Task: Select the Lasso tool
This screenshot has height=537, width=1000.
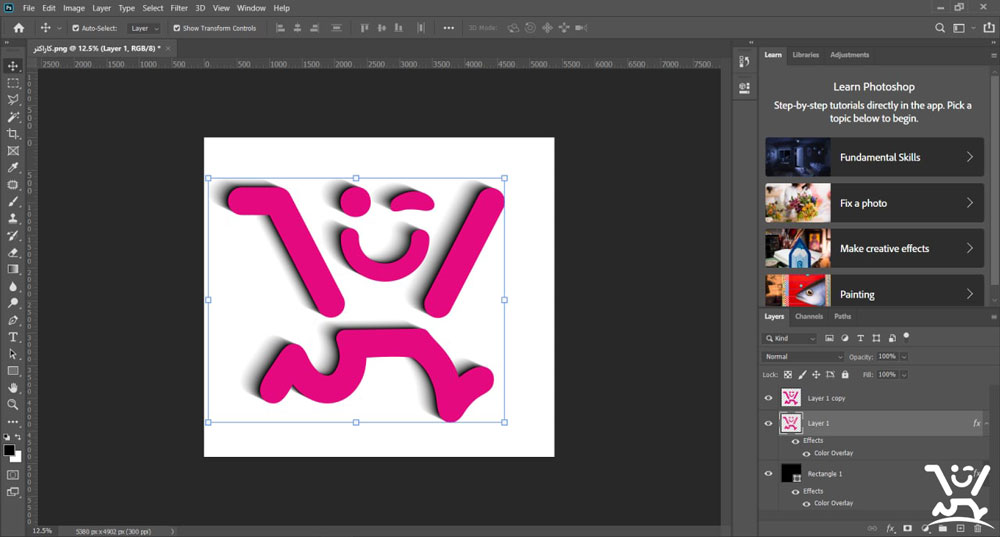Action: point(13,99)
